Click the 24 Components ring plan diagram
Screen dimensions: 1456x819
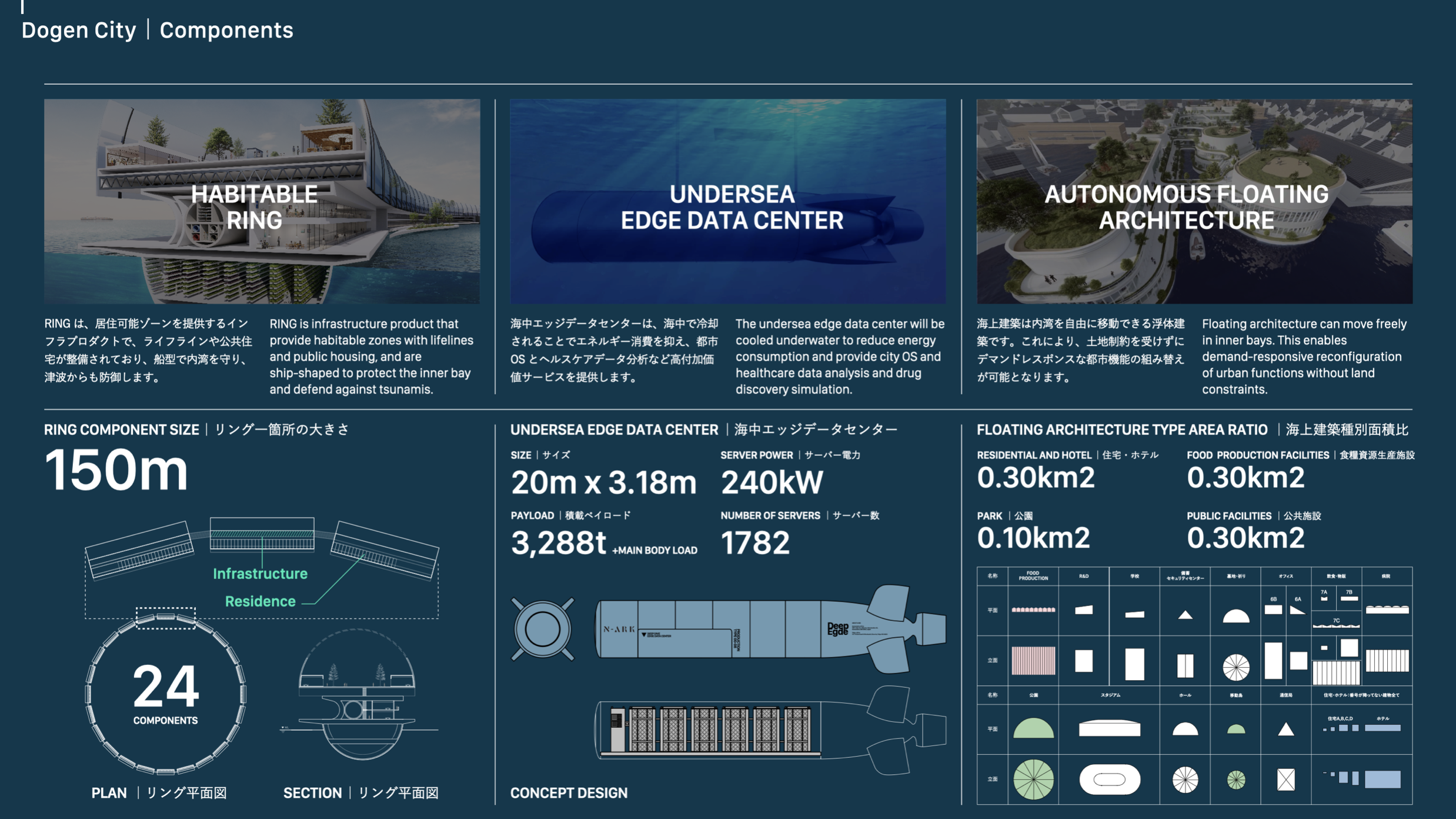pyautogui.click(x=165, y=694)
